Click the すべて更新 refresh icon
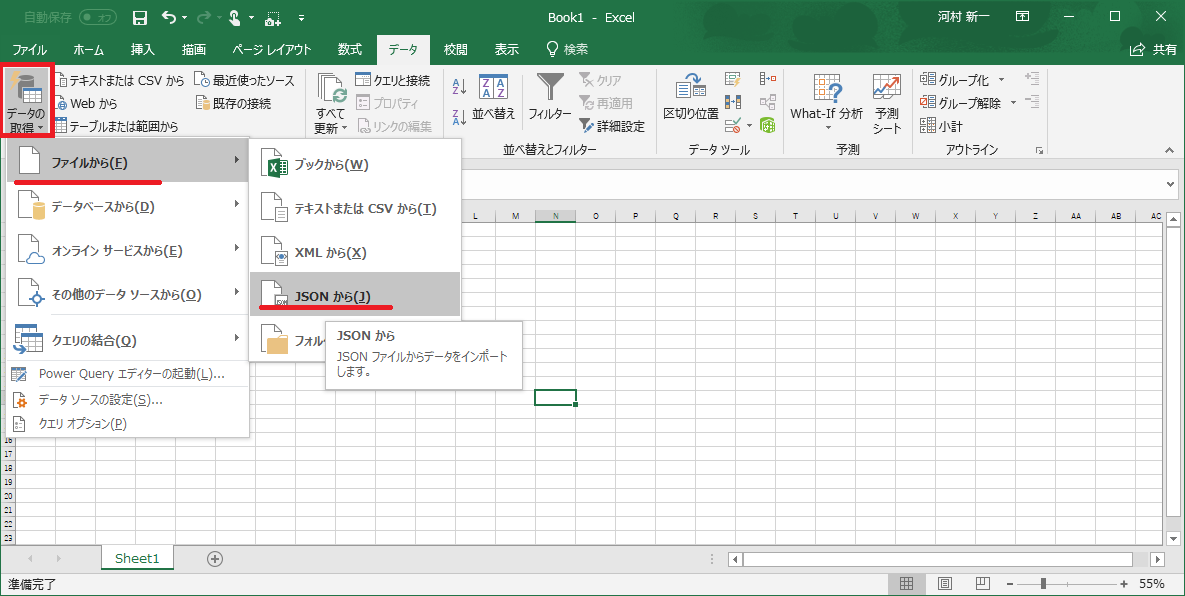This screenshot has width=1185, height=596. (x=331, y=89)
